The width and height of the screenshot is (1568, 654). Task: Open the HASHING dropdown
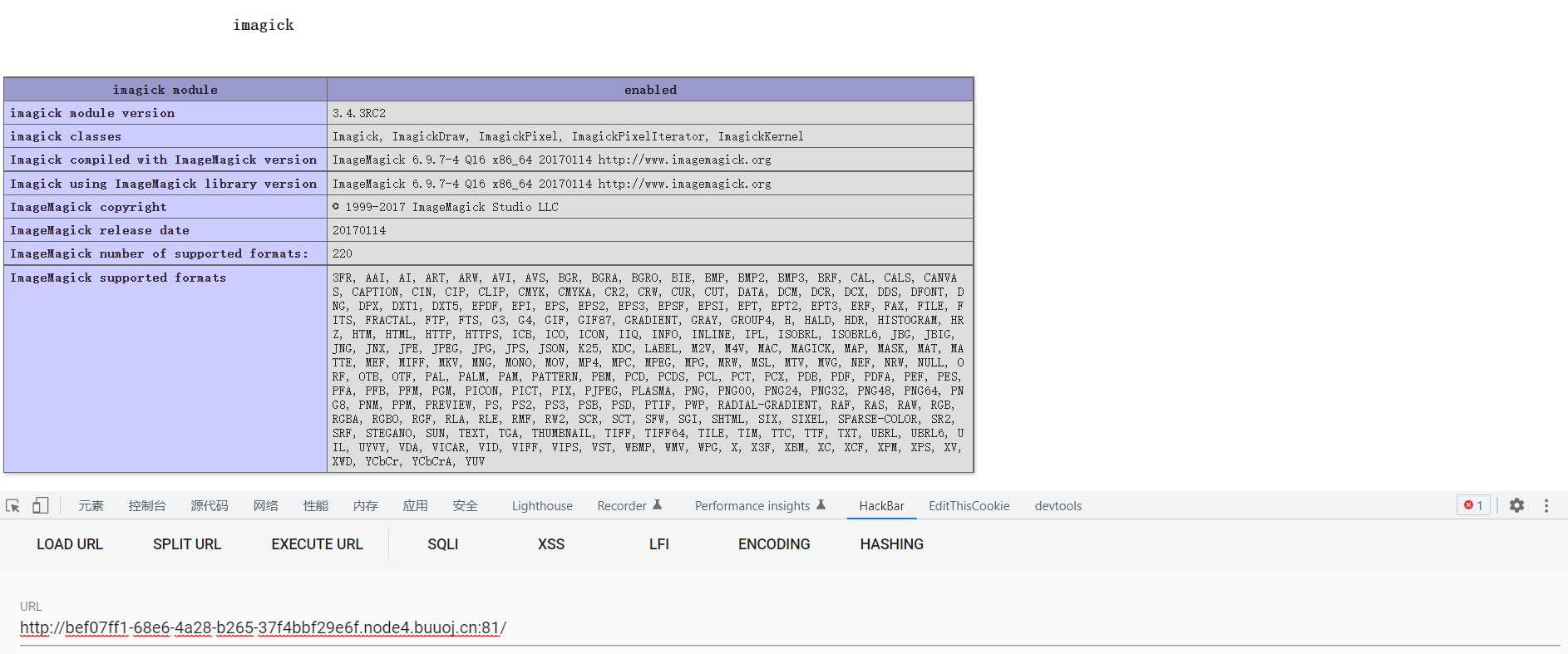tap(891, 544)
